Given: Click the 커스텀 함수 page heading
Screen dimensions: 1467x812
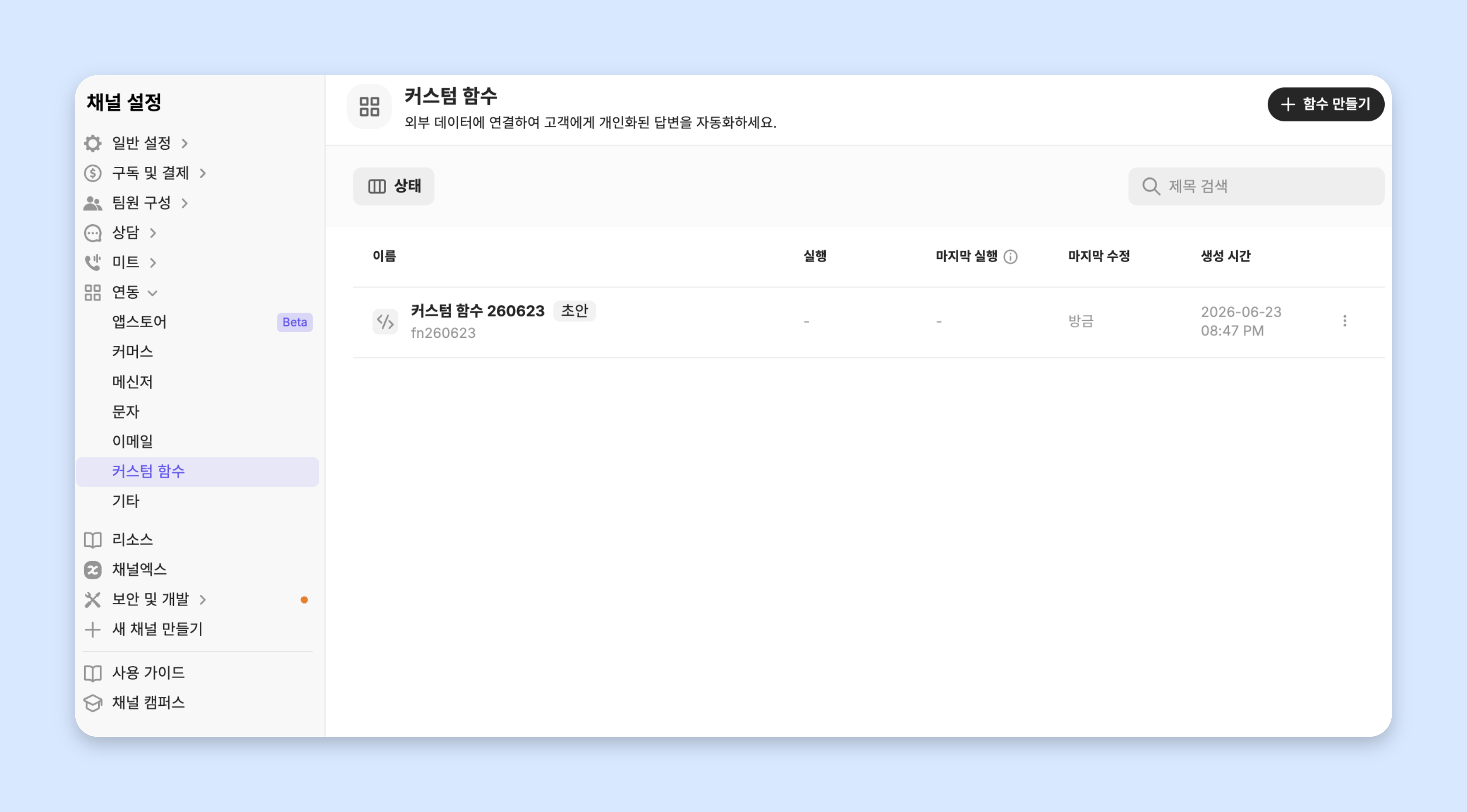Looking at the screenshot, I should pos(450,96).
